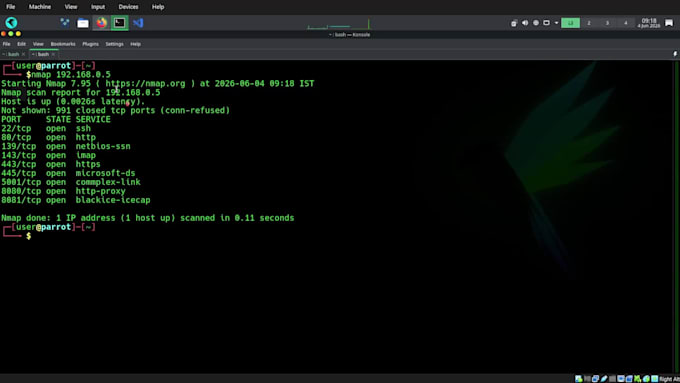680x383 pixels.
Task: Open Konsole Help menu
Action: click(135, 44)
